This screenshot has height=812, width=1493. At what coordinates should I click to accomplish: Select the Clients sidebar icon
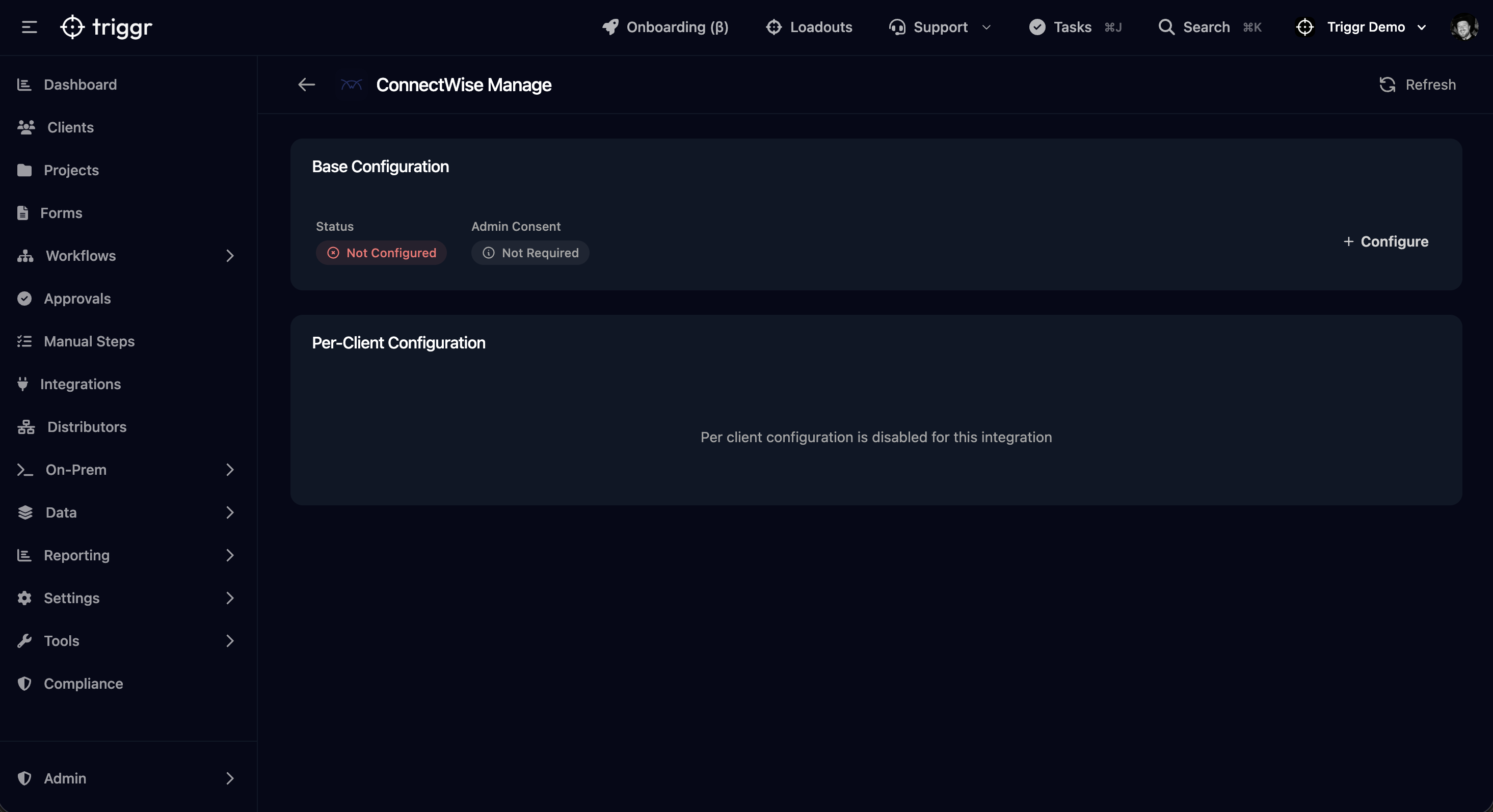click(25, 127)
